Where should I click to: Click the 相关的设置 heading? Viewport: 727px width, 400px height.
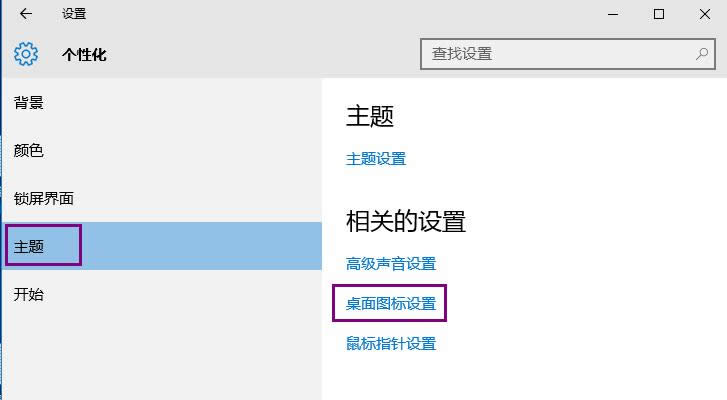click(406, 221)
